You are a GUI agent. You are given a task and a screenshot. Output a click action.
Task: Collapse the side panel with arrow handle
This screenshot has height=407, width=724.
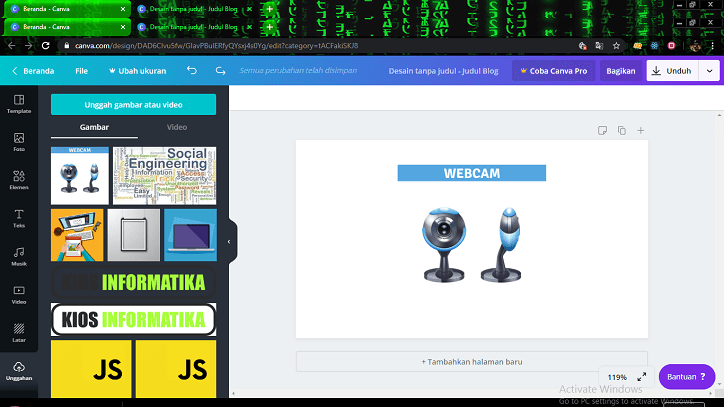[229, 242]
